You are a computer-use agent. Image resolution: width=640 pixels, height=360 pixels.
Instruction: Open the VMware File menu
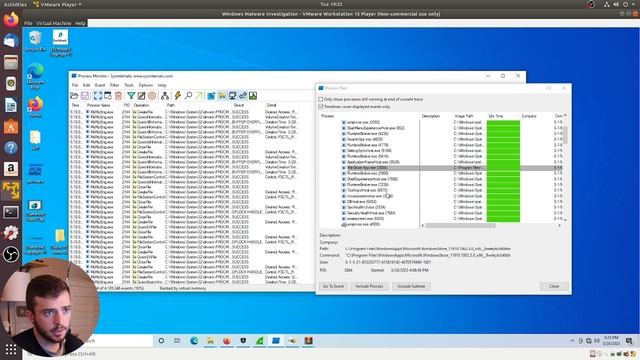tap(28, 23)
